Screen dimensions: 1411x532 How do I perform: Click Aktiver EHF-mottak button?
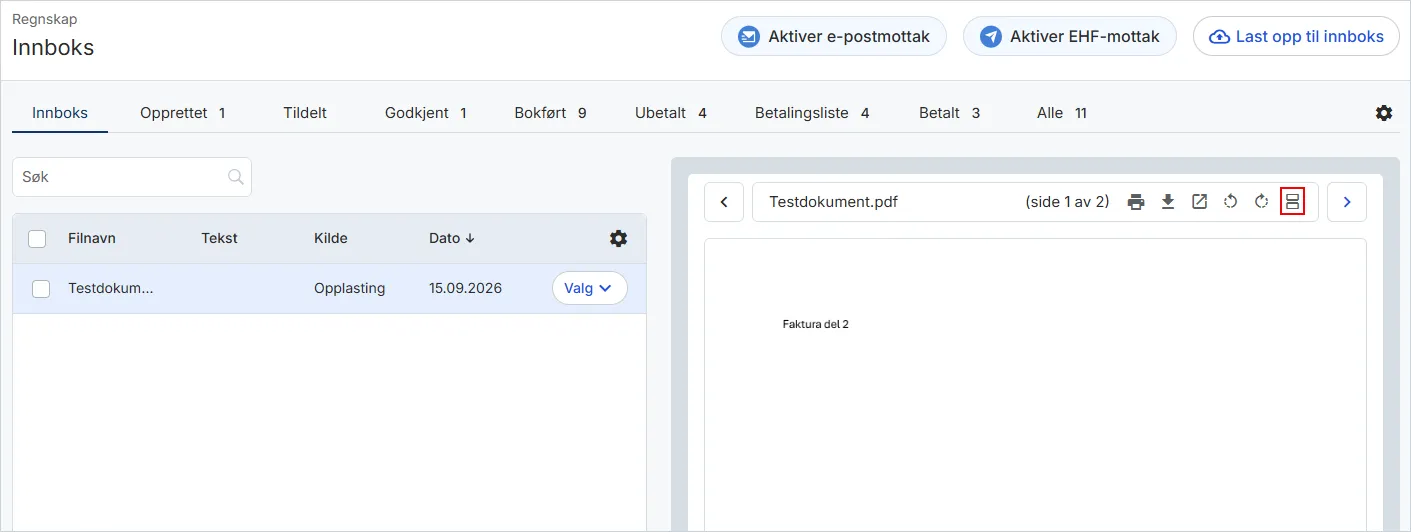[x=1070, y=36]
